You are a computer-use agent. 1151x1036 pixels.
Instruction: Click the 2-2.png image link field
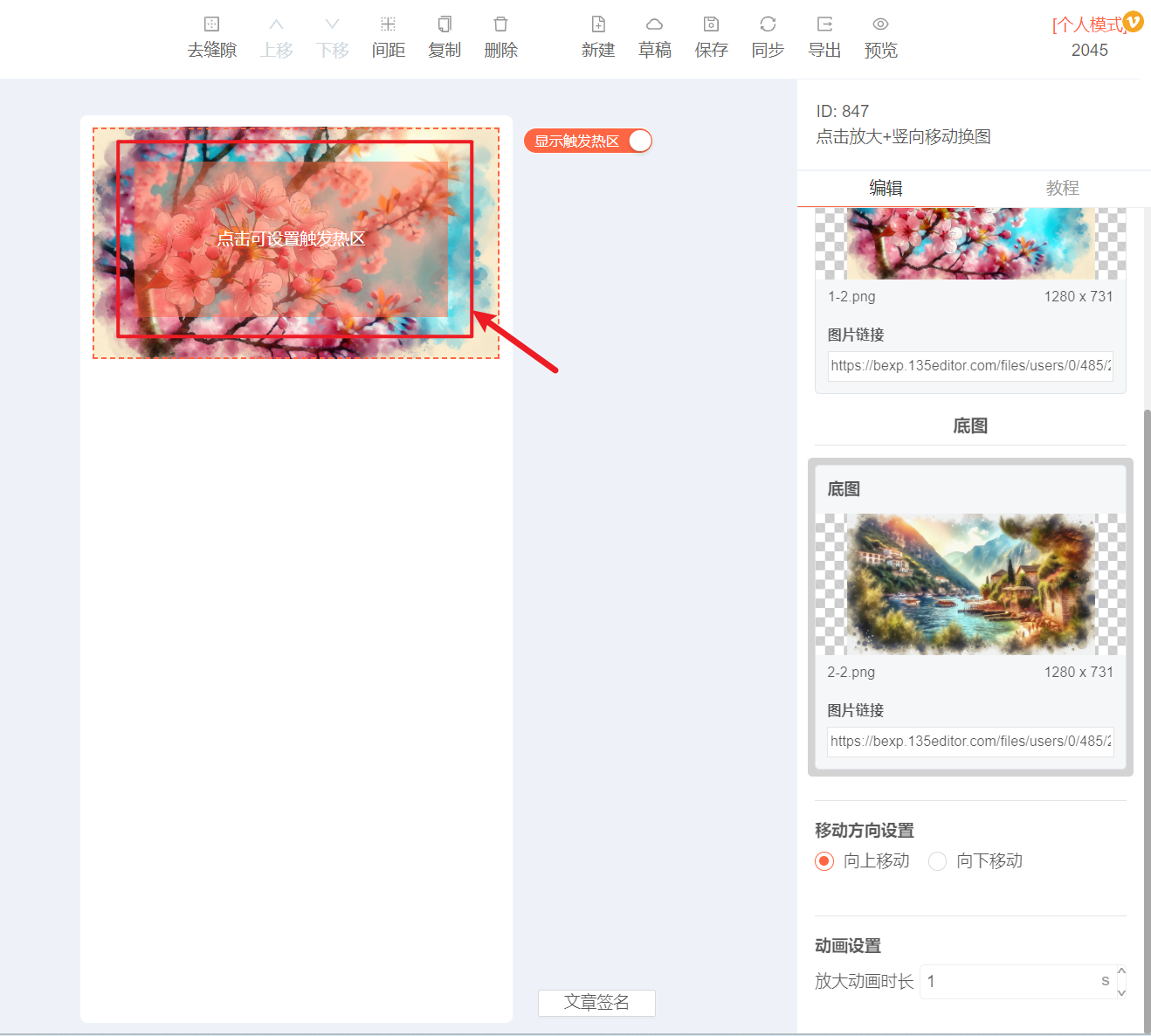[x=970, y=742]
